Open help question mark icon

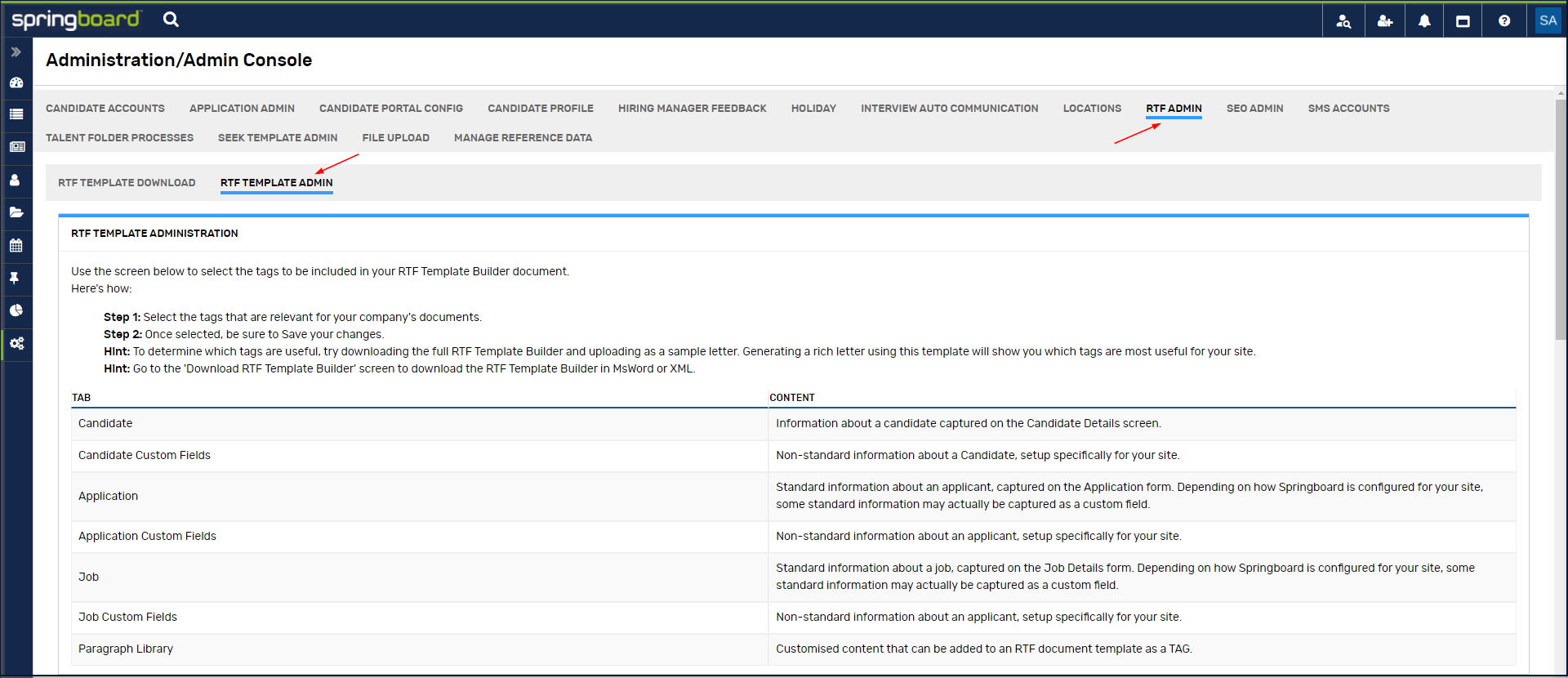tap(1504, 21)
